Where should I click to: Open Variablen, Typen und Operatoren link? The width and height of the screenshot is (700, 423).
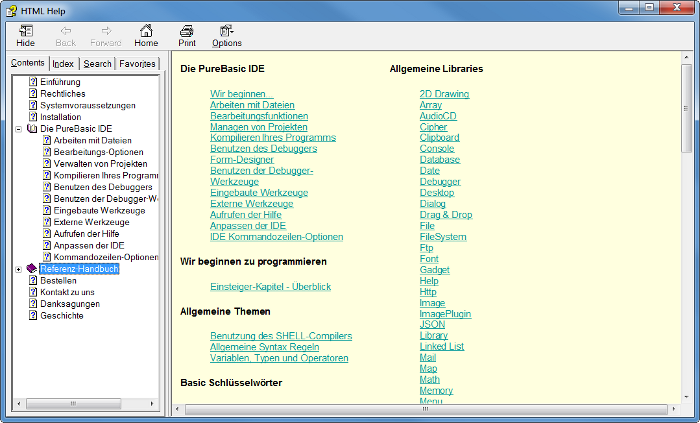coord(279,358)
